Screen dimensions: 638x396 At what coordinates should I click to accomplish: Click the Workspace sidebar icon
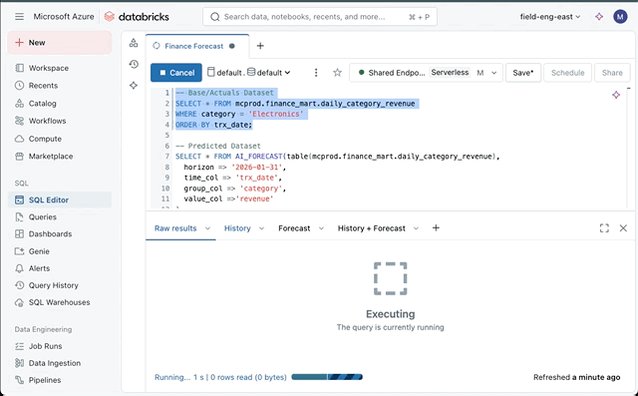click(x=19, y=68)
